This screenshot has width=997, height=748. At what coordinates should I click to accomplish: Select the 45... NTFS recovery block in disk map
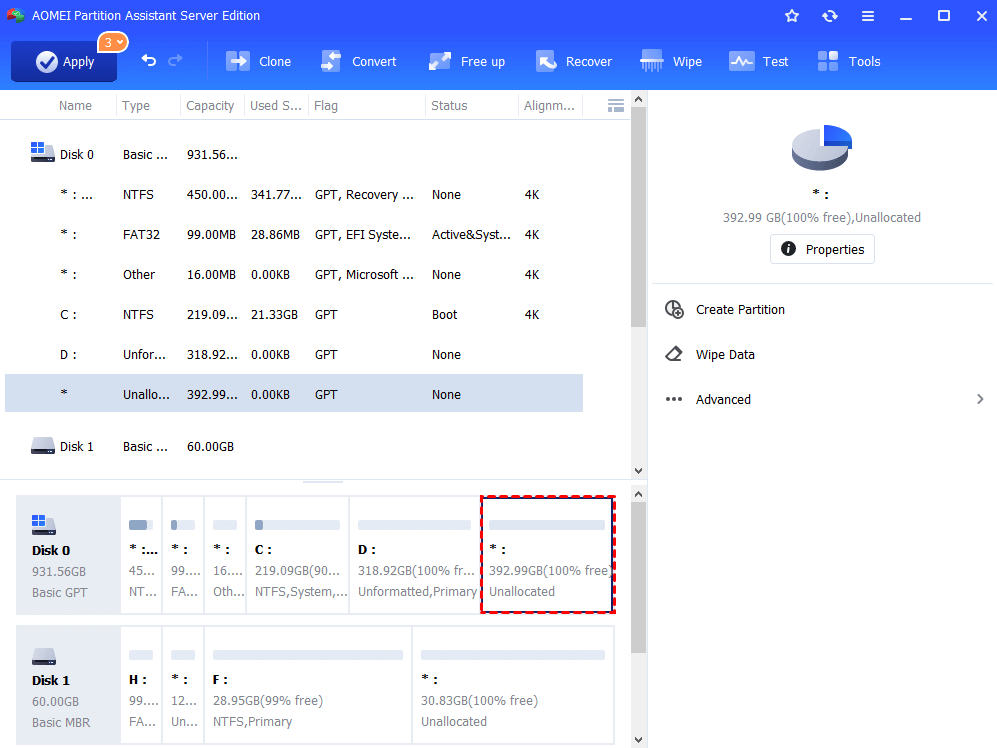(141, 555)
